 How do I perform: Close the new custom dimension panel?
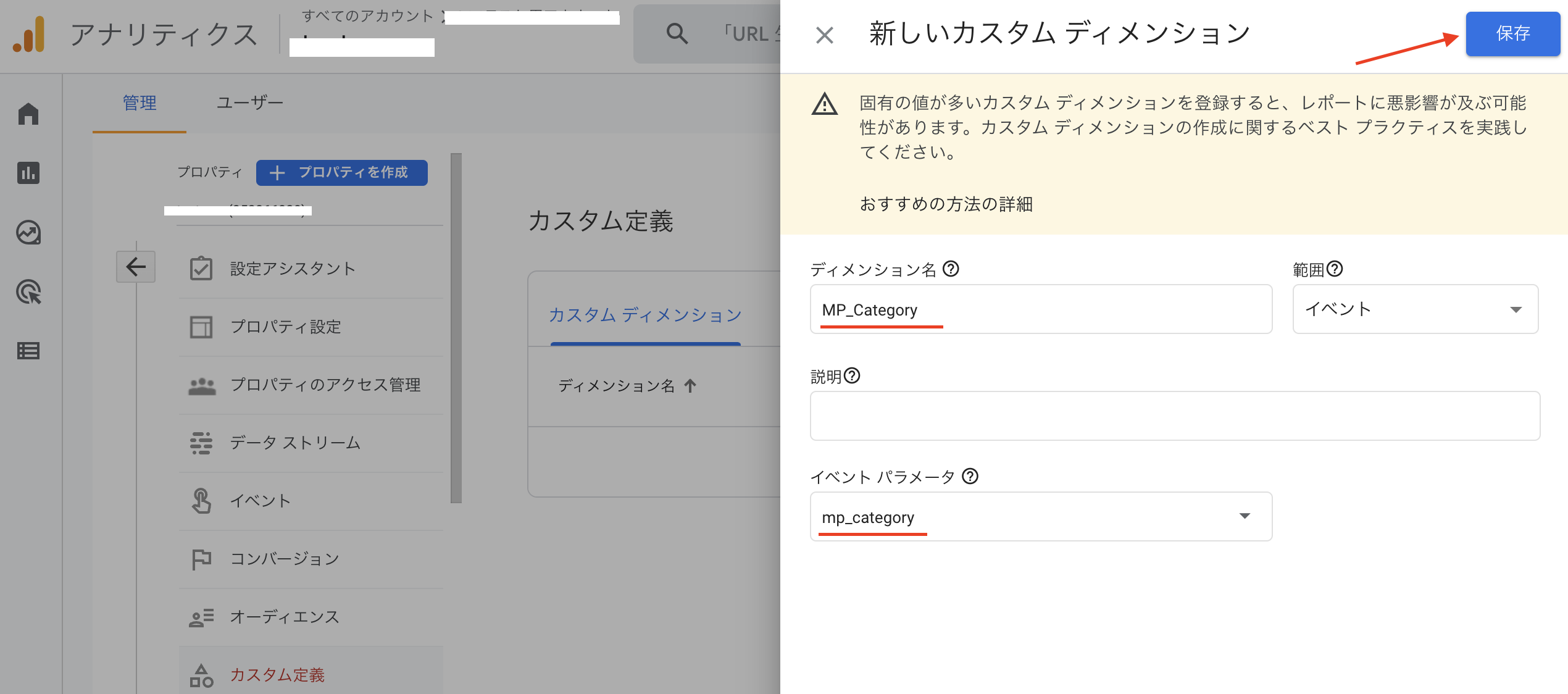(825, 35)
